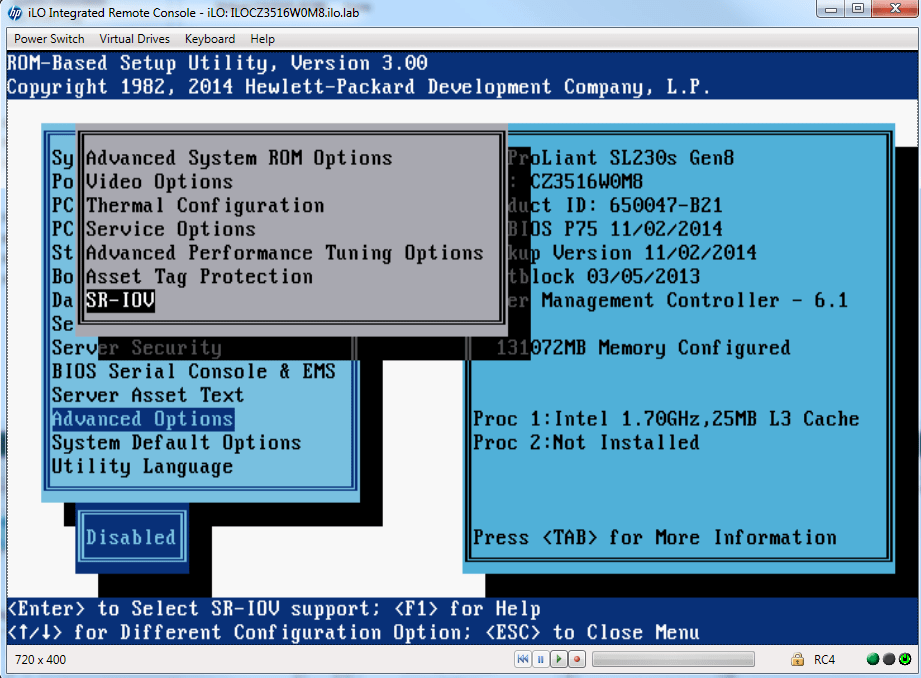The height and width of the screenshot is (678, 921).
Task: Click the green power status indicator
Action: pos(903,660)
